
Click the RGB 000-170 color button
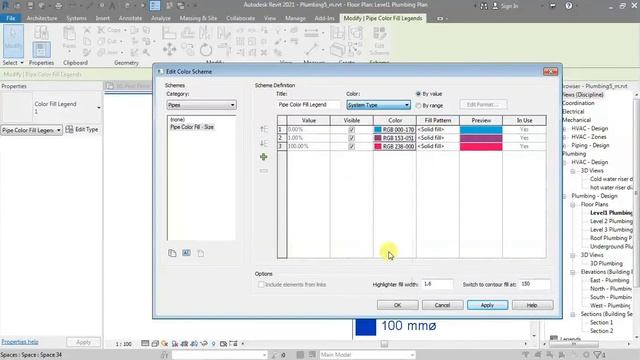[x=395, y=129]
